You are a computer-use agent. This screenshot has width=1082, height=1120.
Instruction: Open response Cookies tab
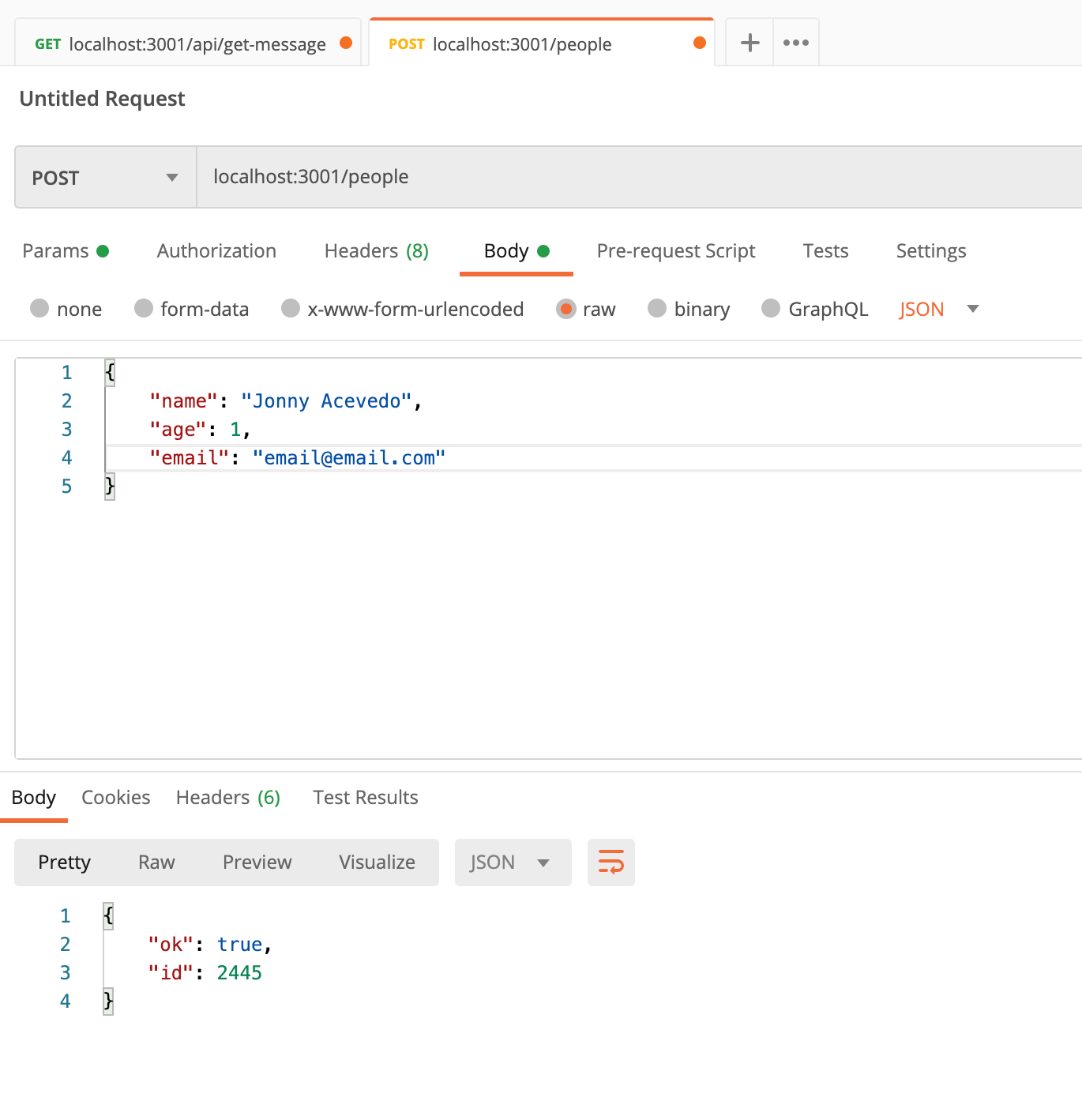tap(116, 798)
